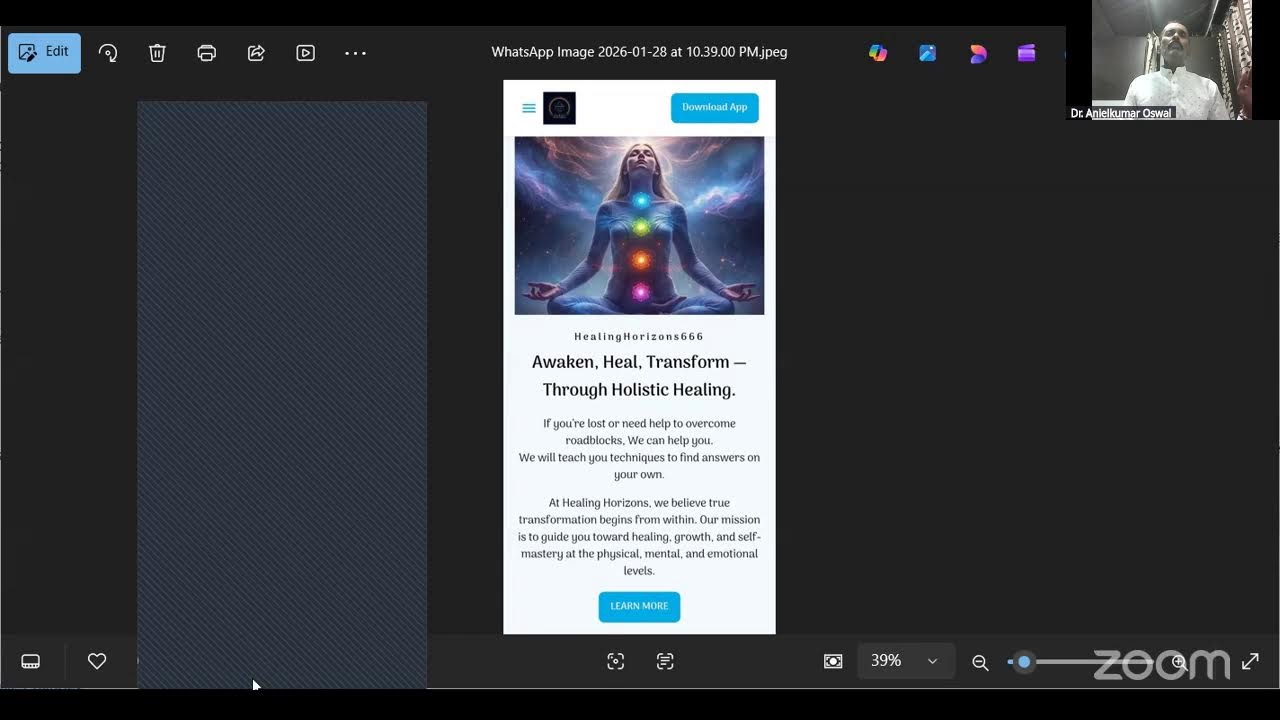The width and height of the screenshot is (1280, 720).
Task: Open the blue Designer app icon
Action: (x=928, y=53)
